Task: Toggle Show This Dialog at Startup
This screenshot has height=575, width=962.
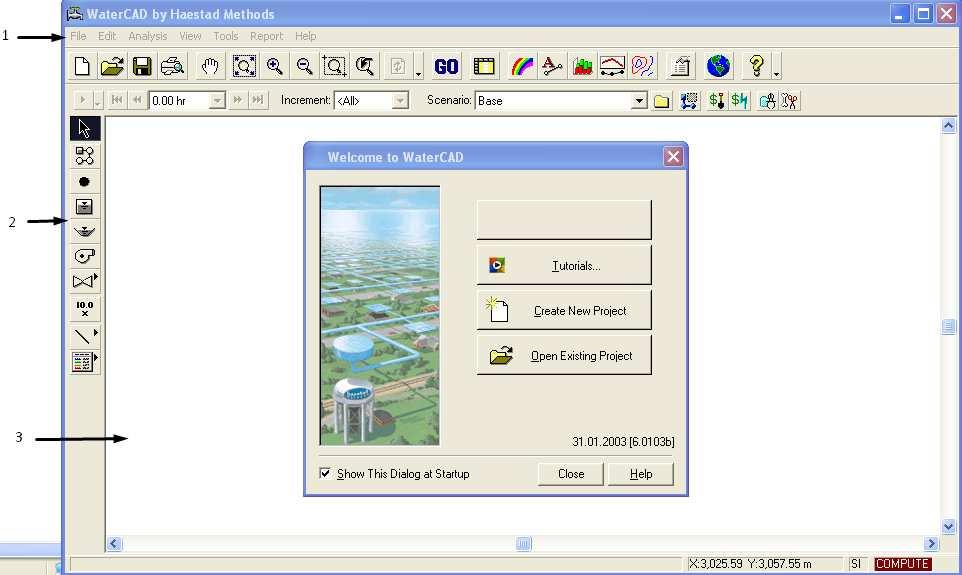Action: coord(325,473)
